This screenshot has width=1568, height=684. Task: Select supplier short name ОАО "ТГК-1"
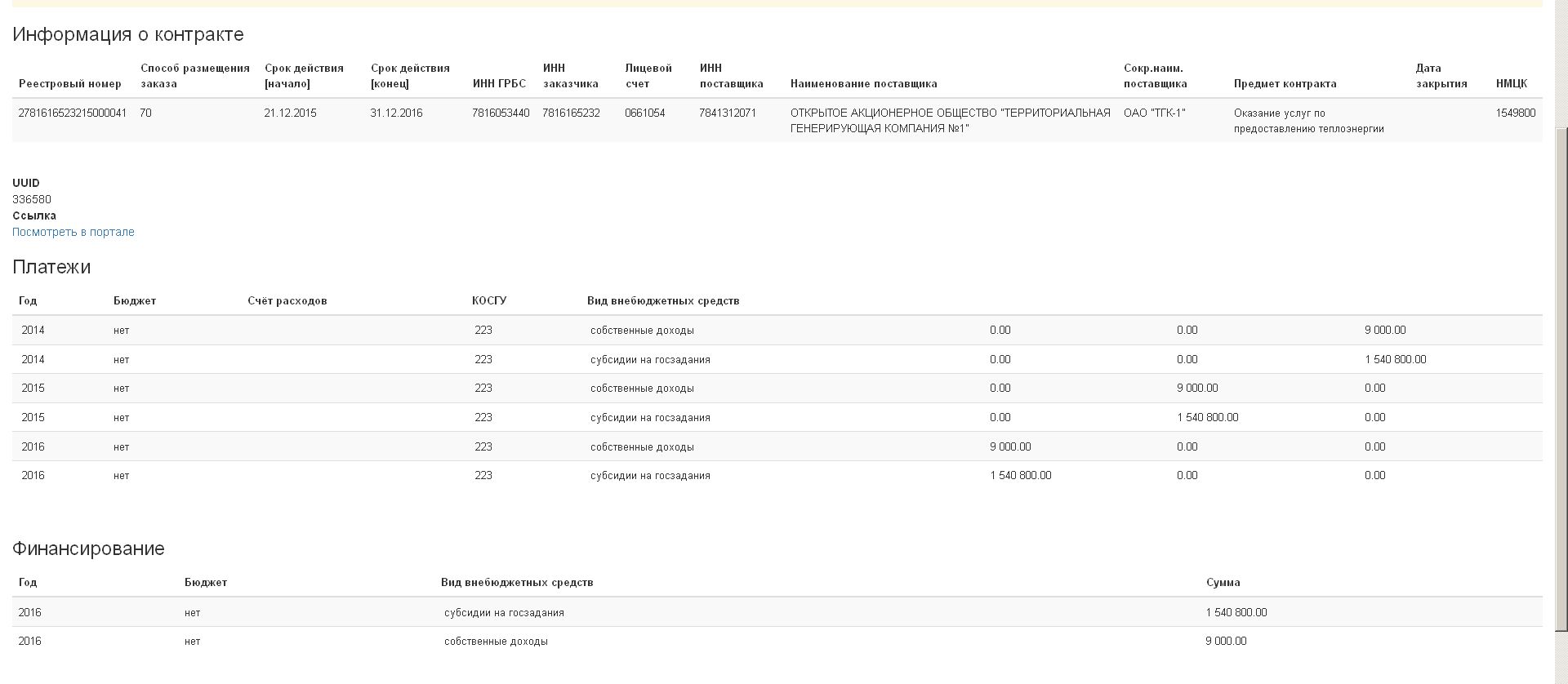tap(1154, 113)
